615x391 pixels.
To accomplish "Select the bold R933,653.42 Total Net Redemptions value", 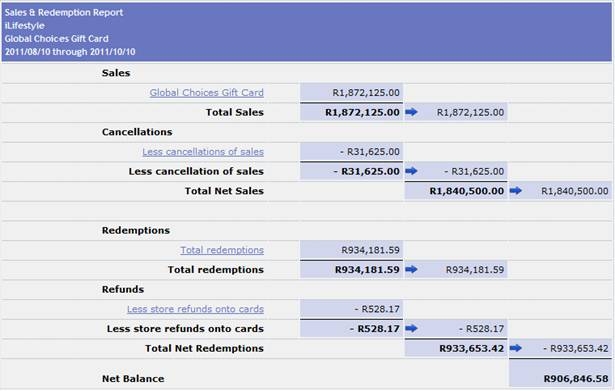I will click(471, 348).
